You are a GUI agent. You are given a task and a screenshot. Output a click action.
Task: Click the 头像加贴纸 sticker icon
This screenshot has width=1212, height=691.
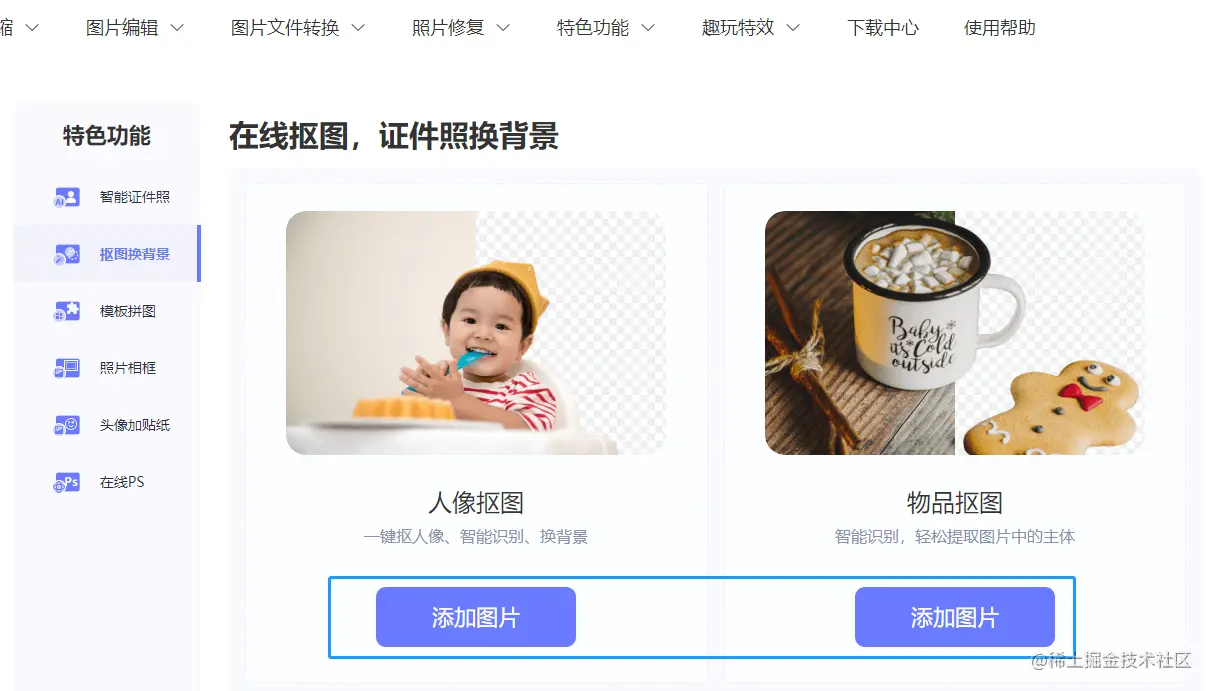(66, 425)
